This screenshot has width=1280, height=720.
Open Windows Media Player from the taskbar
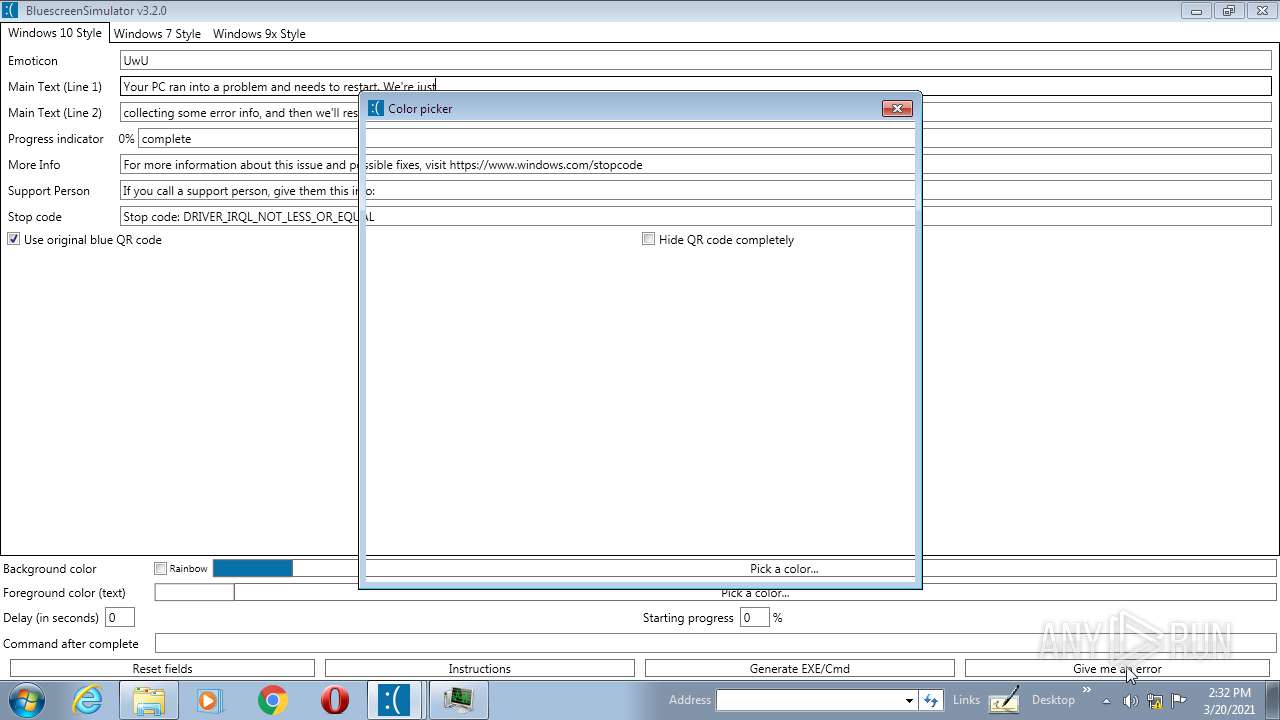point(210,700)
